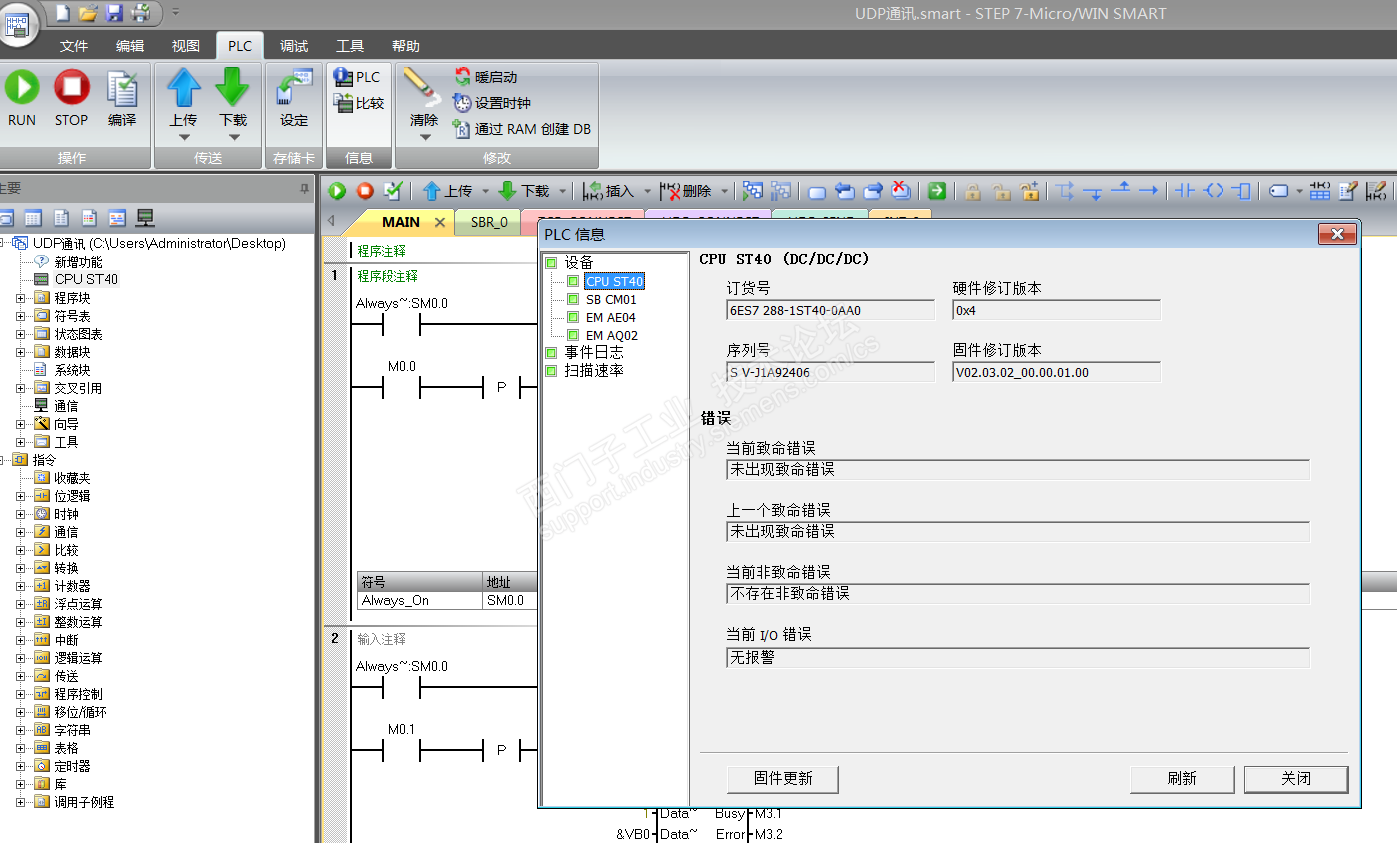Image resolution: width=1397 pixels, height=843 pixels.
Task: Close the MAIN editor tab
Action: (440, 222)
